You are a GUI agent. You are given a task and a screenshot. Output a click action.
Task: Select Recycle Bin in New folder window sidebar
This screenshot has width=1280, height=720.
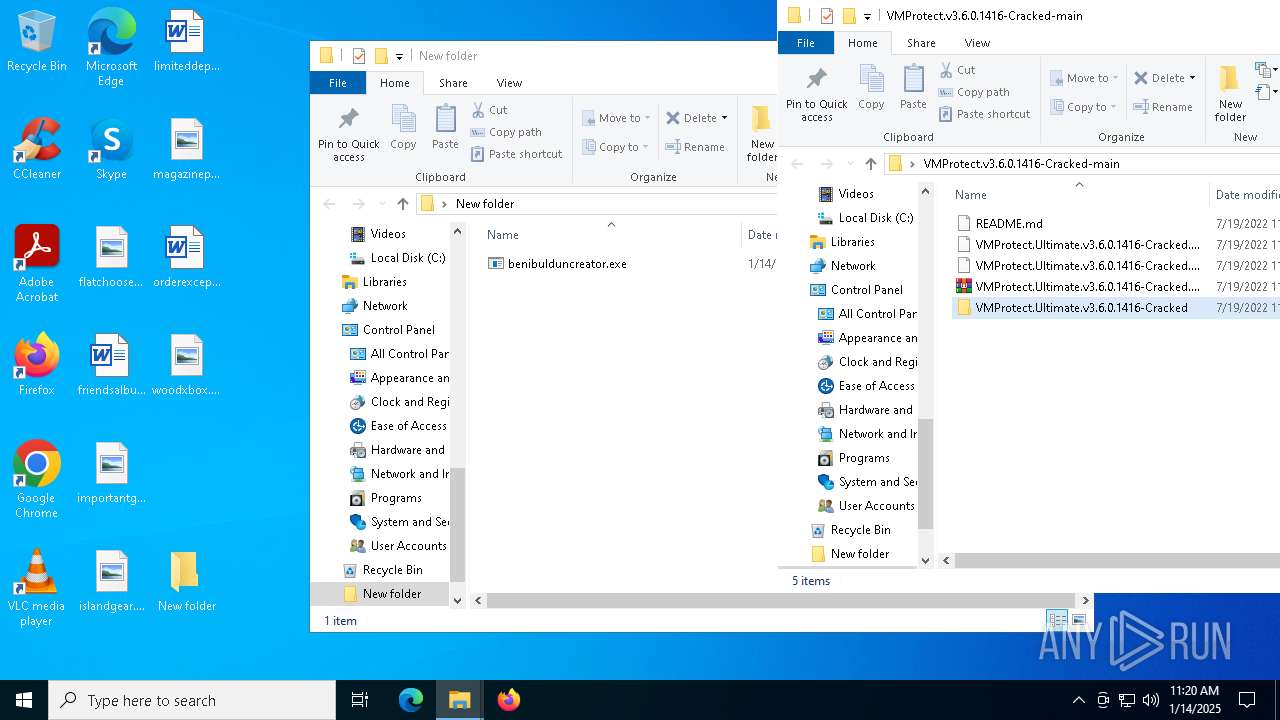tap(392, 570)
